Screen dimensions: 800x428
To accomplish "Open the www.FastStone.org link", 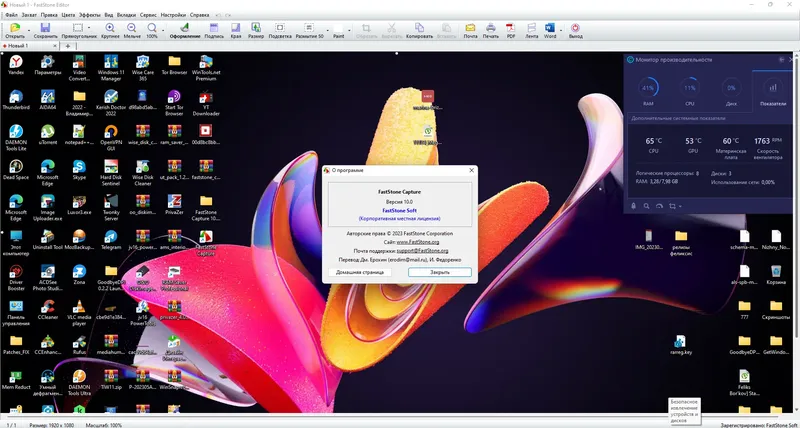I will (x=418, y=242).
